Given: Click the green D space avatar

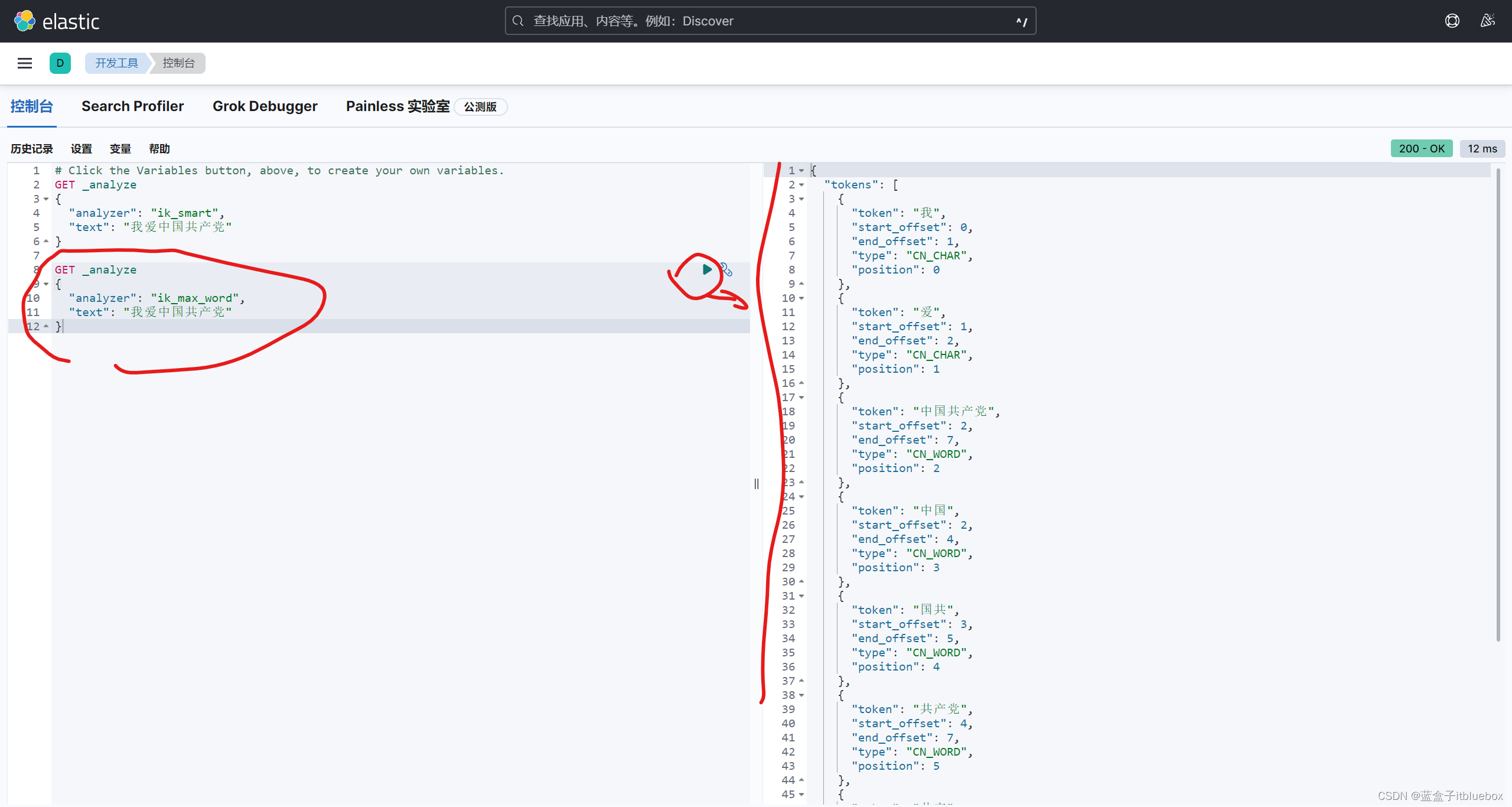Looking at the screenshot, I should tap(60, 63).
